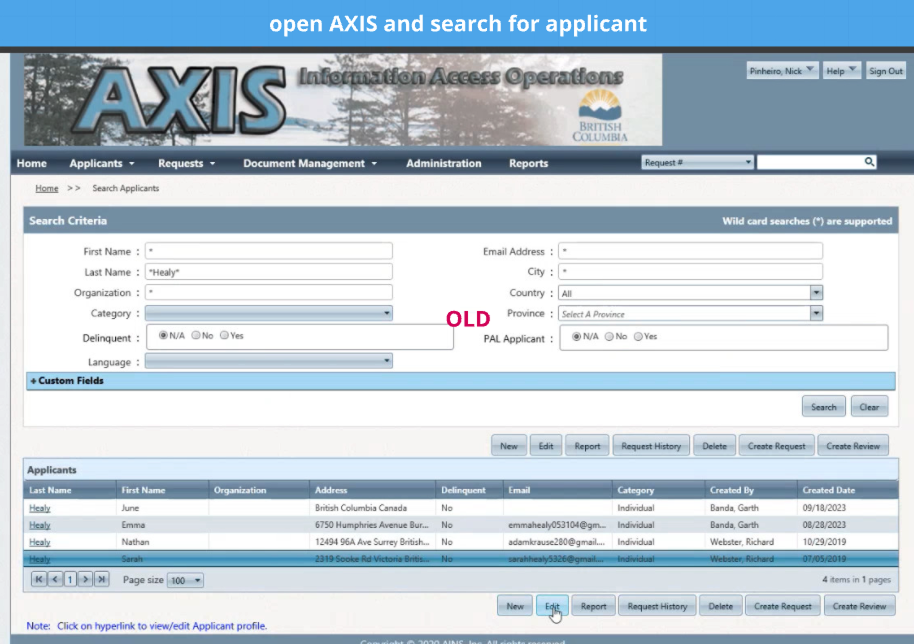
Task: Open the Province dropdown
Action: (690, 314)
